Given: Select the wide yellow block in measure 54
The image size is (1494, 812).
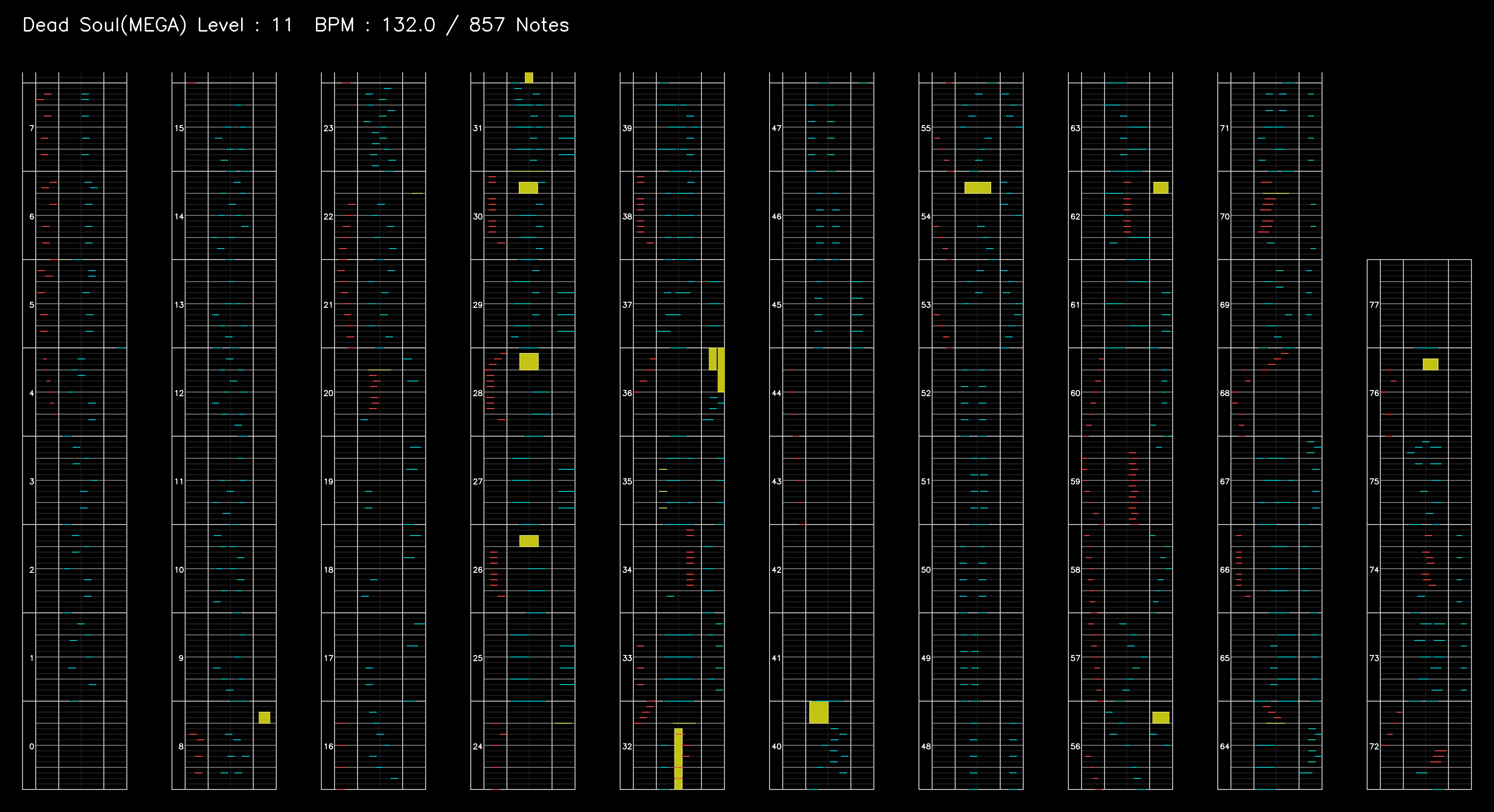Looking at the screenshot, I should tap(978, 188).
